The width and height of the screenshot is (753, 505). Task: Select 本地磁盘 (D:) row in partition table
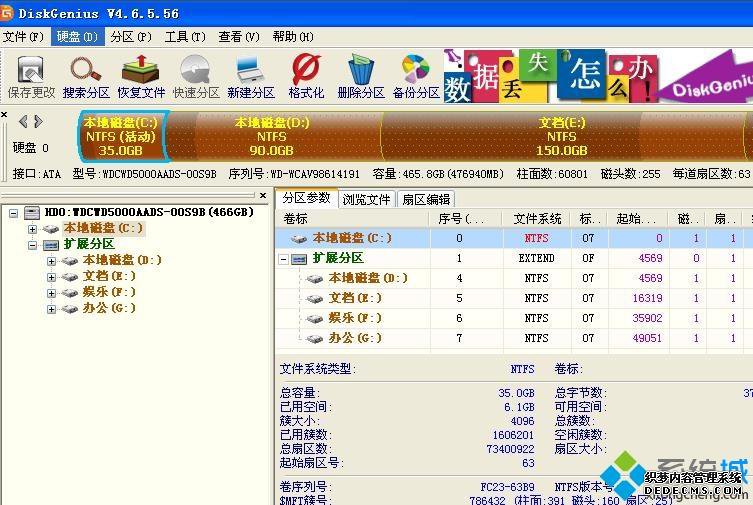point(514,278)
